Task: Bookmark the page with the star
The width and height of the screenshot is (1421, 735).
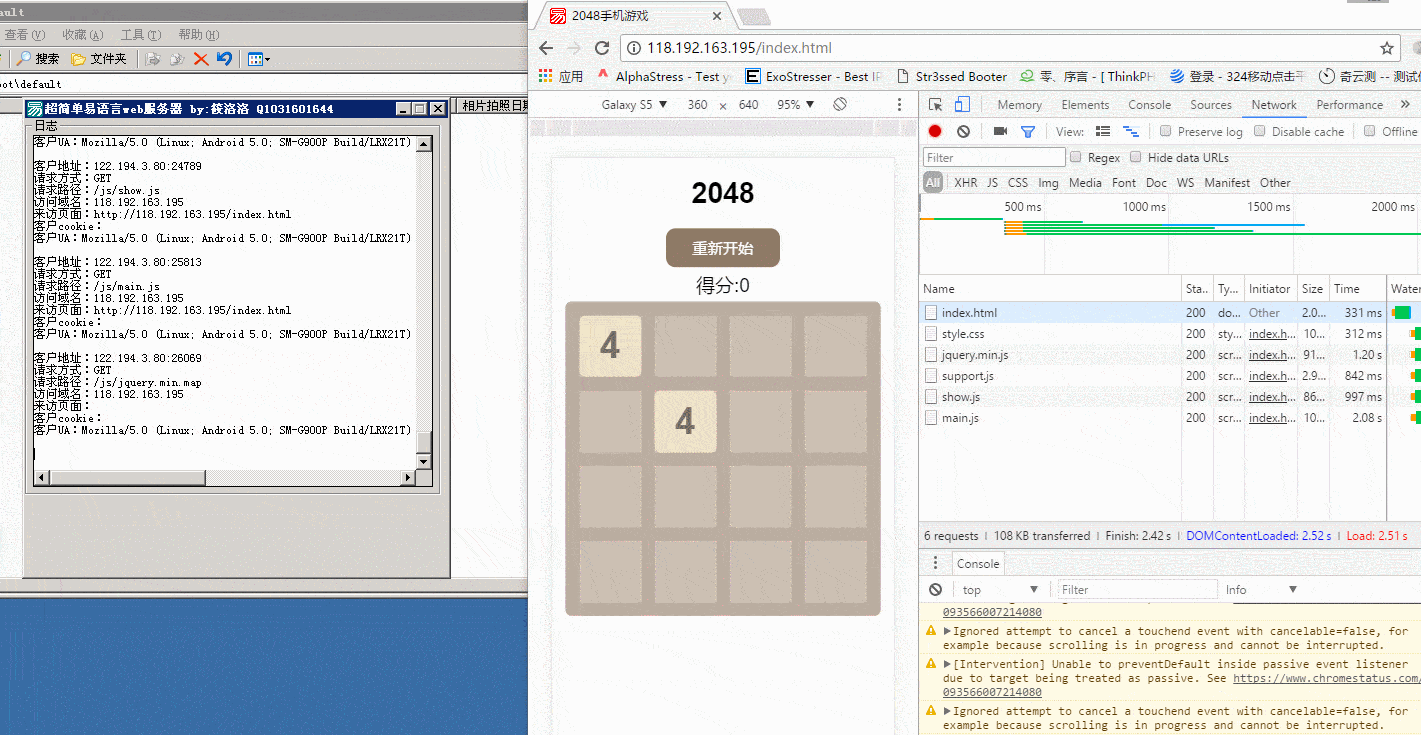Action: tap(1387, 48)
